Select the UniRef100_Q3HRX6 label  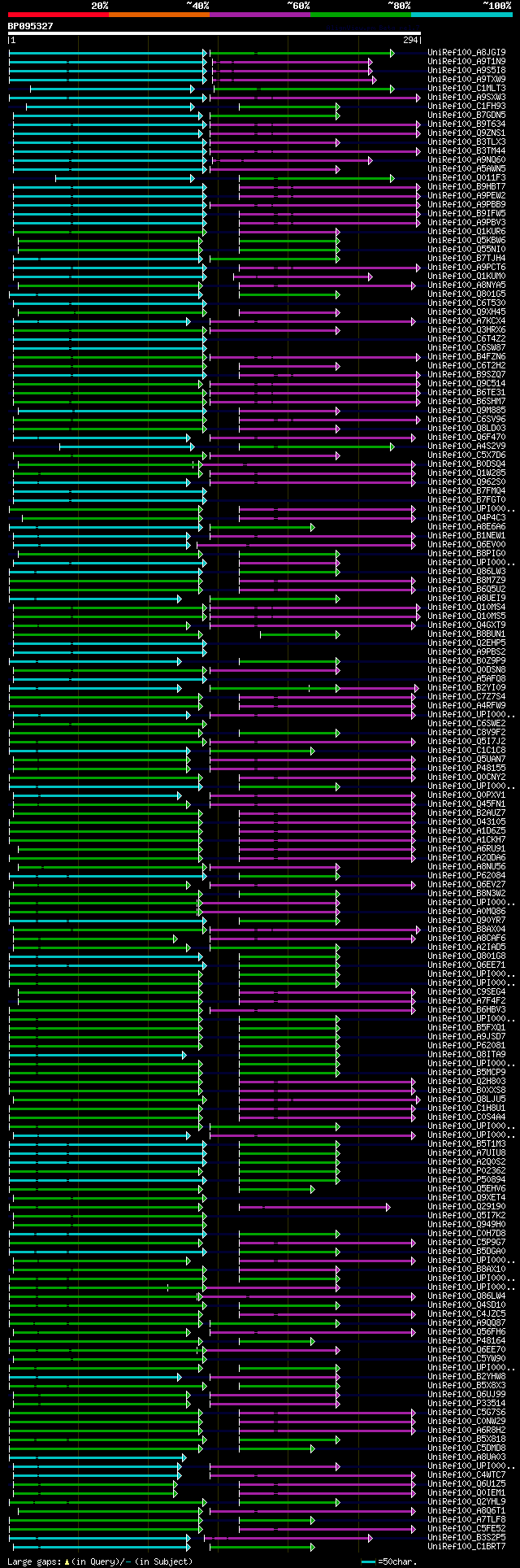tap(466, 330)
